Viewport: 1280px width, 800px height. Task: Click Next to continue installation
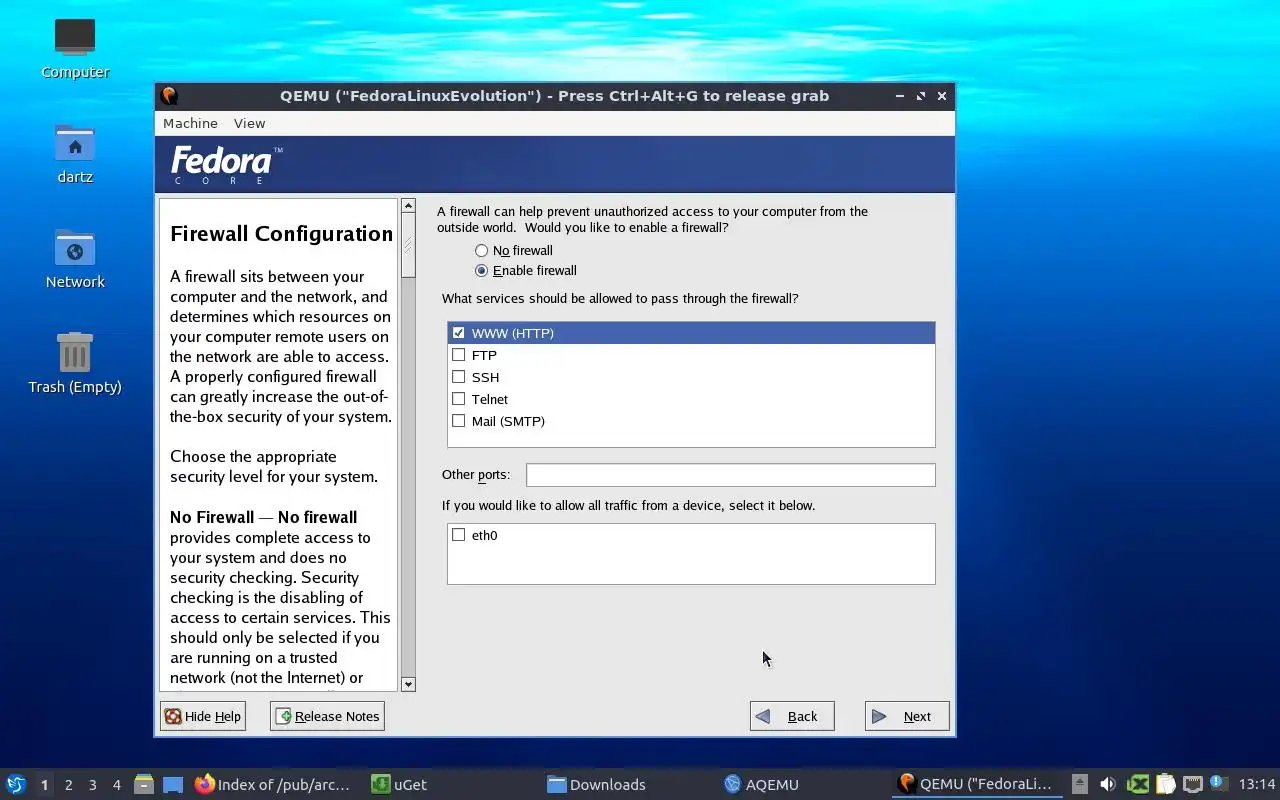tap(907, 716)
